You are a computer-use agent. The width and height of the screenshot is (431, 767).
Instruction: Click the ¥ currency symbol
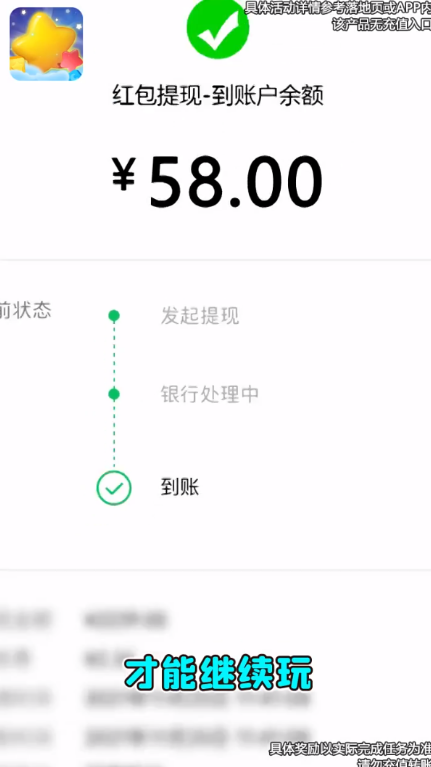(123, 174)
